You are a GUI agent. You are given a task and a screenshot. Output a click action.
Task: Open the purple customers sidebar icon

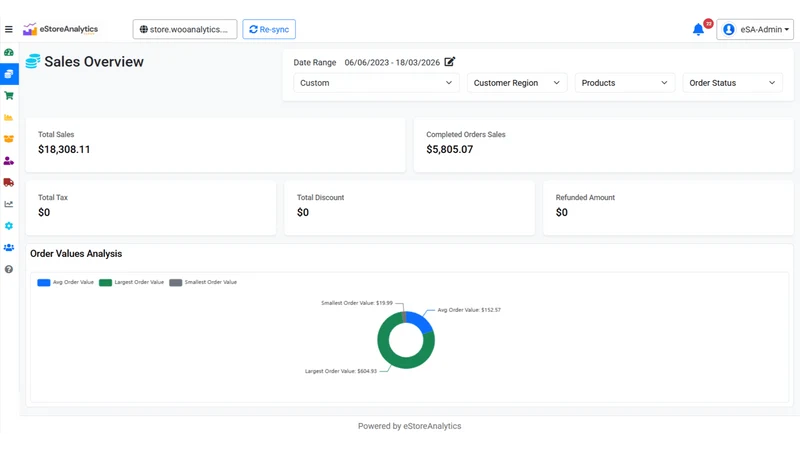coord(9,161)
